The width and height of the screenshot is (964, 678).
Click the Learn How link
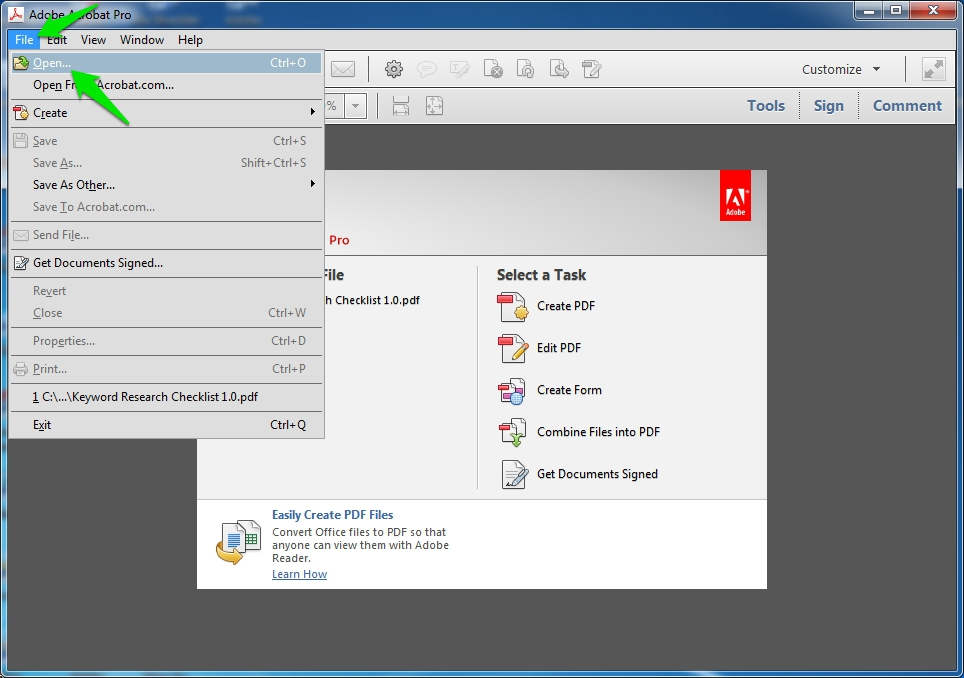click(x=299, y=573)
